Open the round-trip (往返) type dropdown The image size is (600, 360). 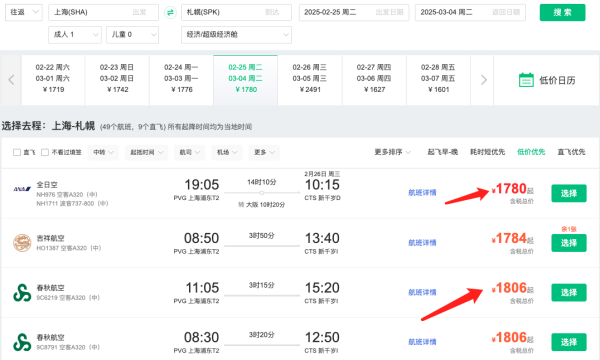[x=24, y=12]
